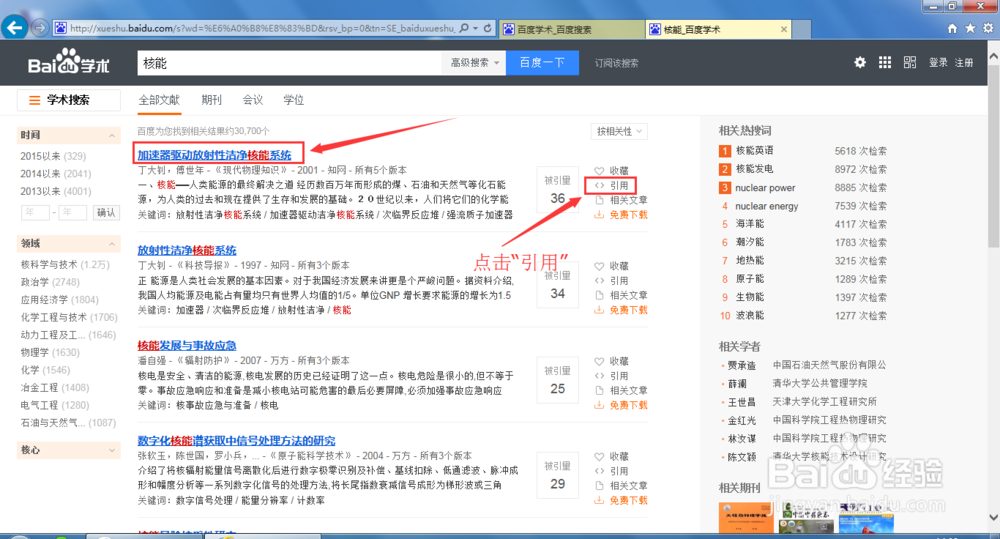Open result 加速器驱动放射性洁净核能系统
The width and height of the screenshot is (1000, 539).
tap(214, 154)
